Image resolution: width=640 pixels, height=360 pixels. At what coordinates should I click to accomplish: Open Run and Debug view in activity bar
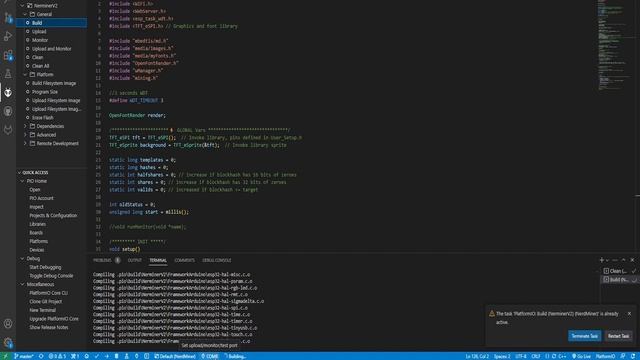(8, 36)
